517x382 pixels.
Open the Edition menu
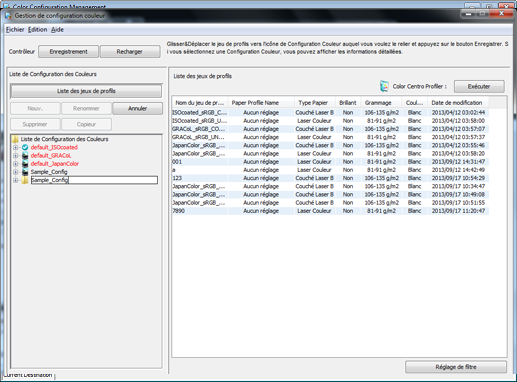click(37, 30)
